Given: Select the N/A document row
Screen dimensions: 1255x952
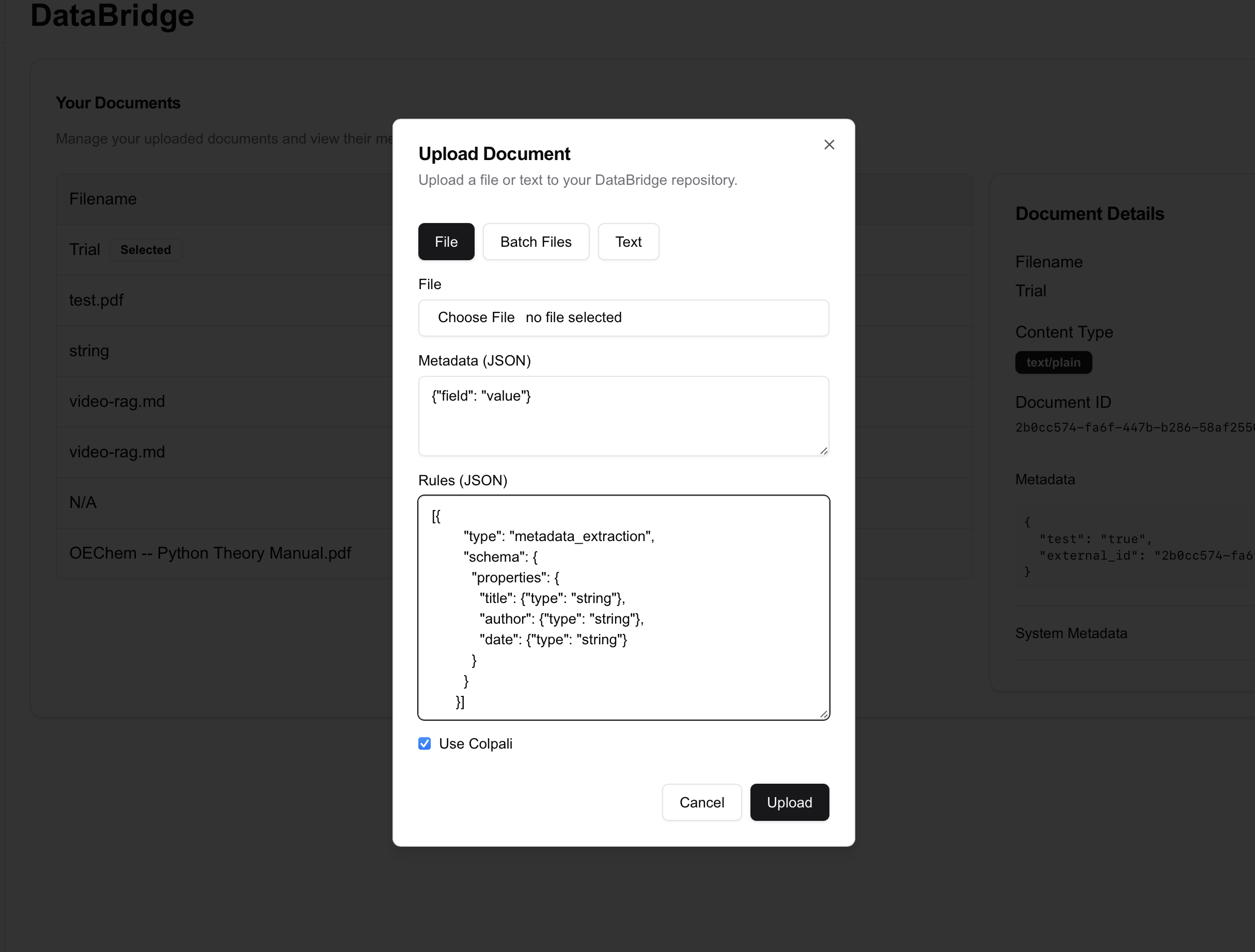Looking at the screenshot, I should [82, 502].
